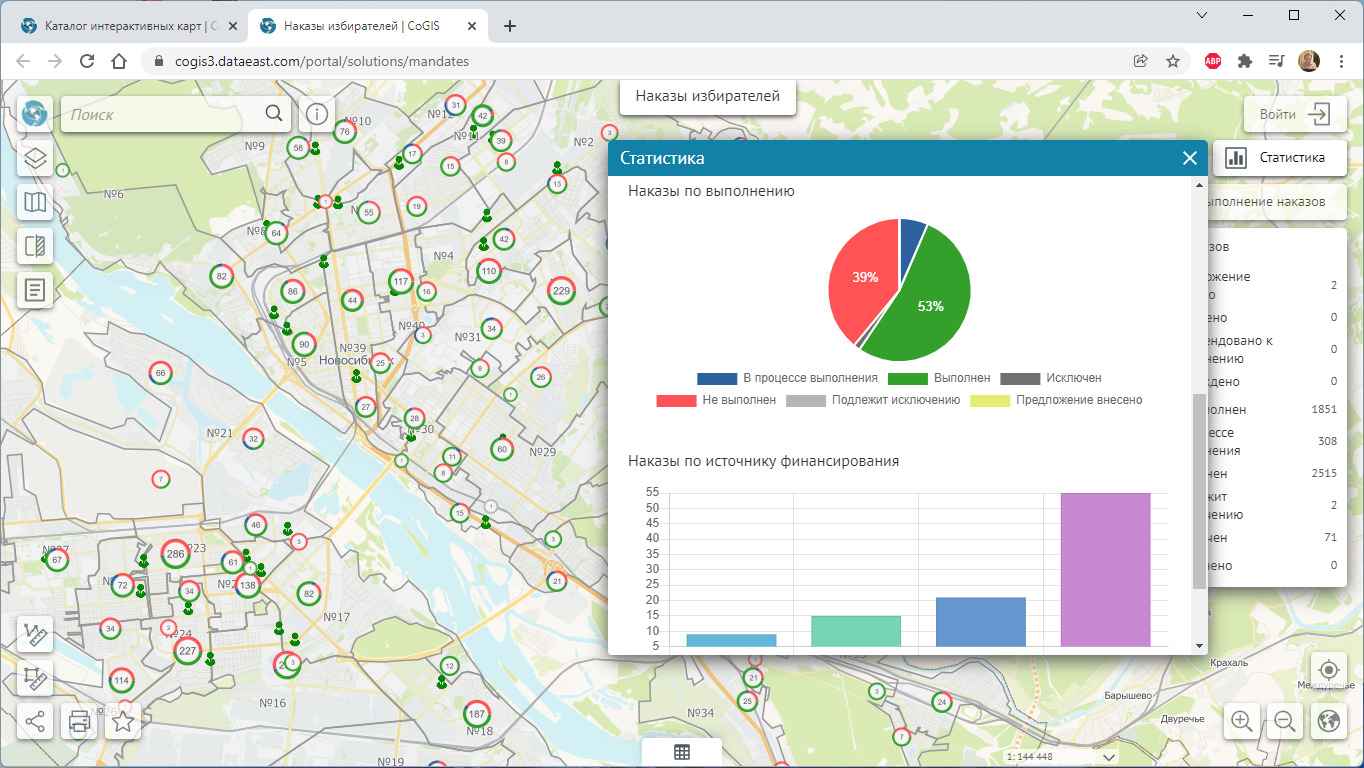Click the Статистика panel scrollbar thumb
This screenshot has width=1364, height=768.
(x=1200, y=492)
